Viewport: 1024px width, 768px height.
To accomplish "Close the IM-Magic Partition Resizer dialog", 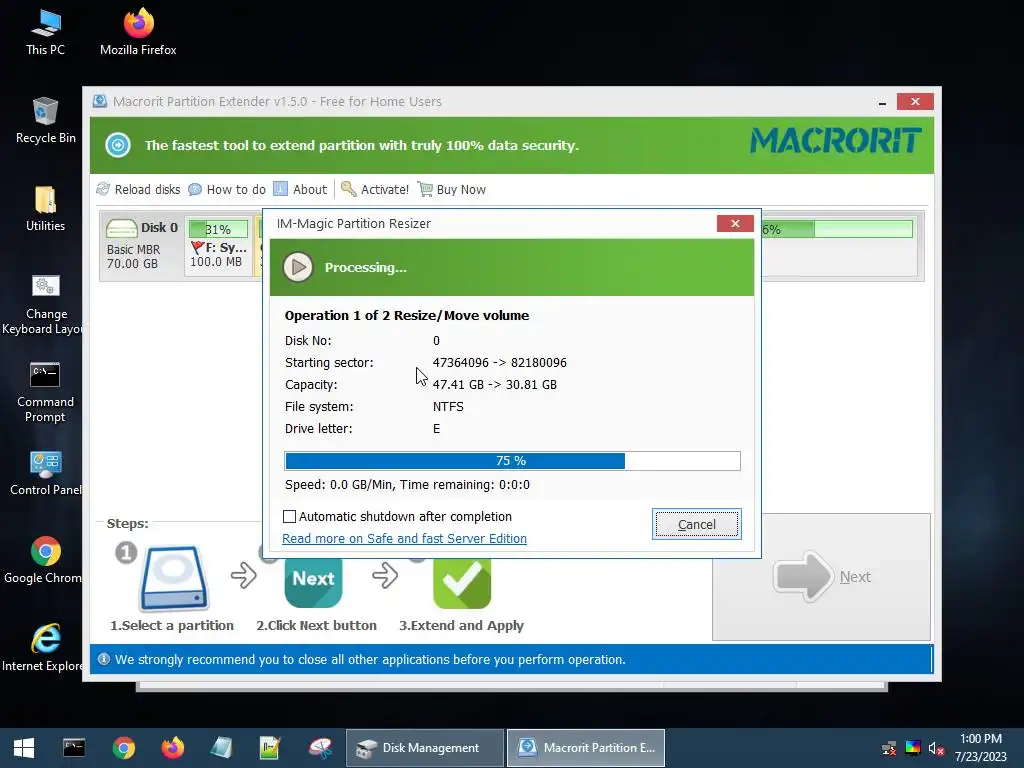I will tap(735, 223).
